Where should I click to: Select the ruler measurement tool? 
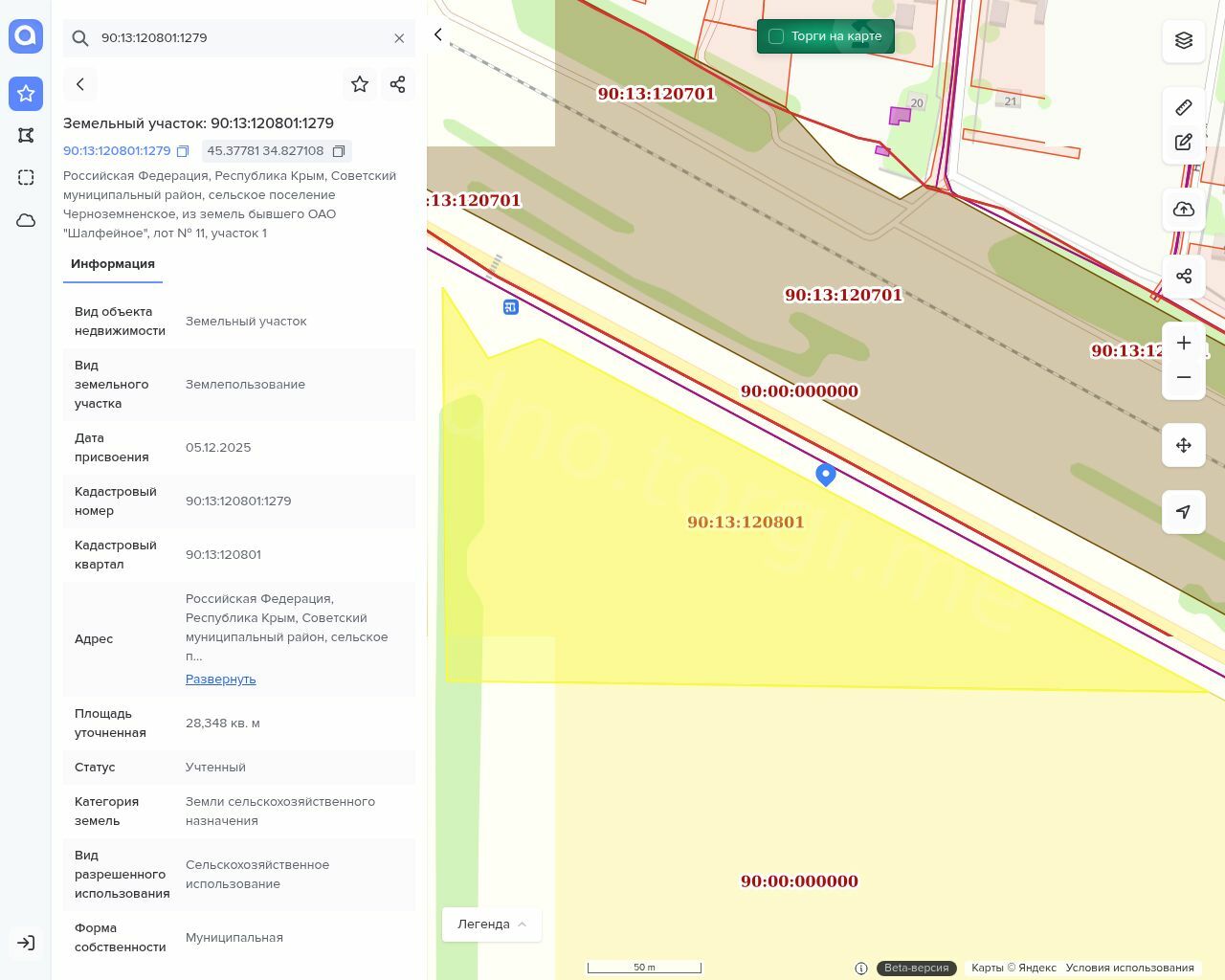1184,107
